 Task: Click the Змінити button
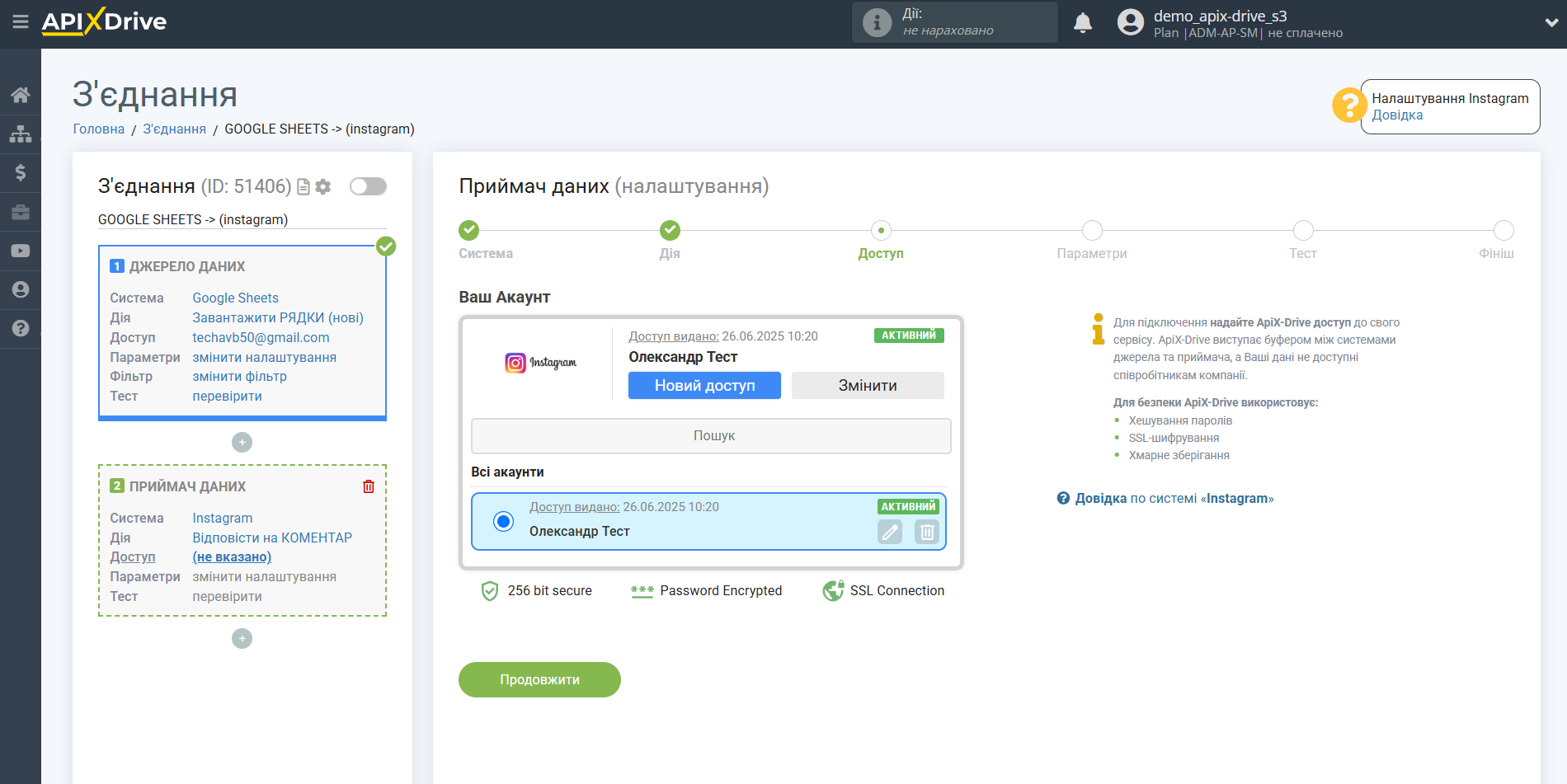pyautogui.click(x=868, y=385)
